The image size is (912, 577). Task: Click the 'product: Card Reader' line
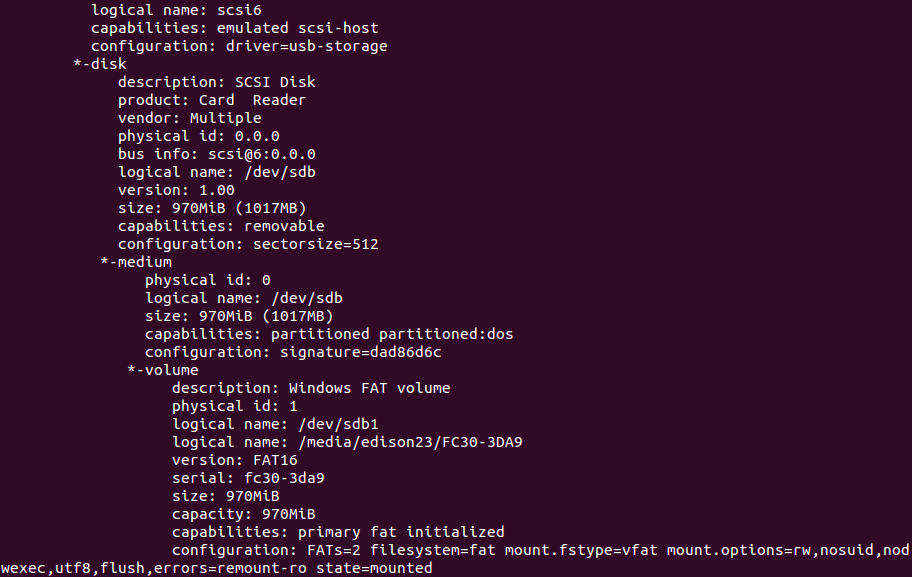(x=212, y=100)
